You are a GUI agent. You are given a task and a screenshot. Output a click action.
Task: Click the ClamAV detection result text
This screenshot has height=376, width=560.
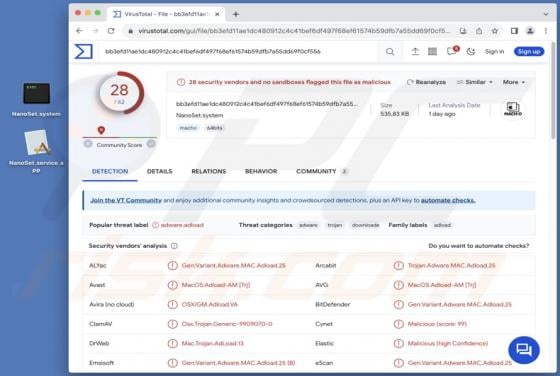[227, 324]
